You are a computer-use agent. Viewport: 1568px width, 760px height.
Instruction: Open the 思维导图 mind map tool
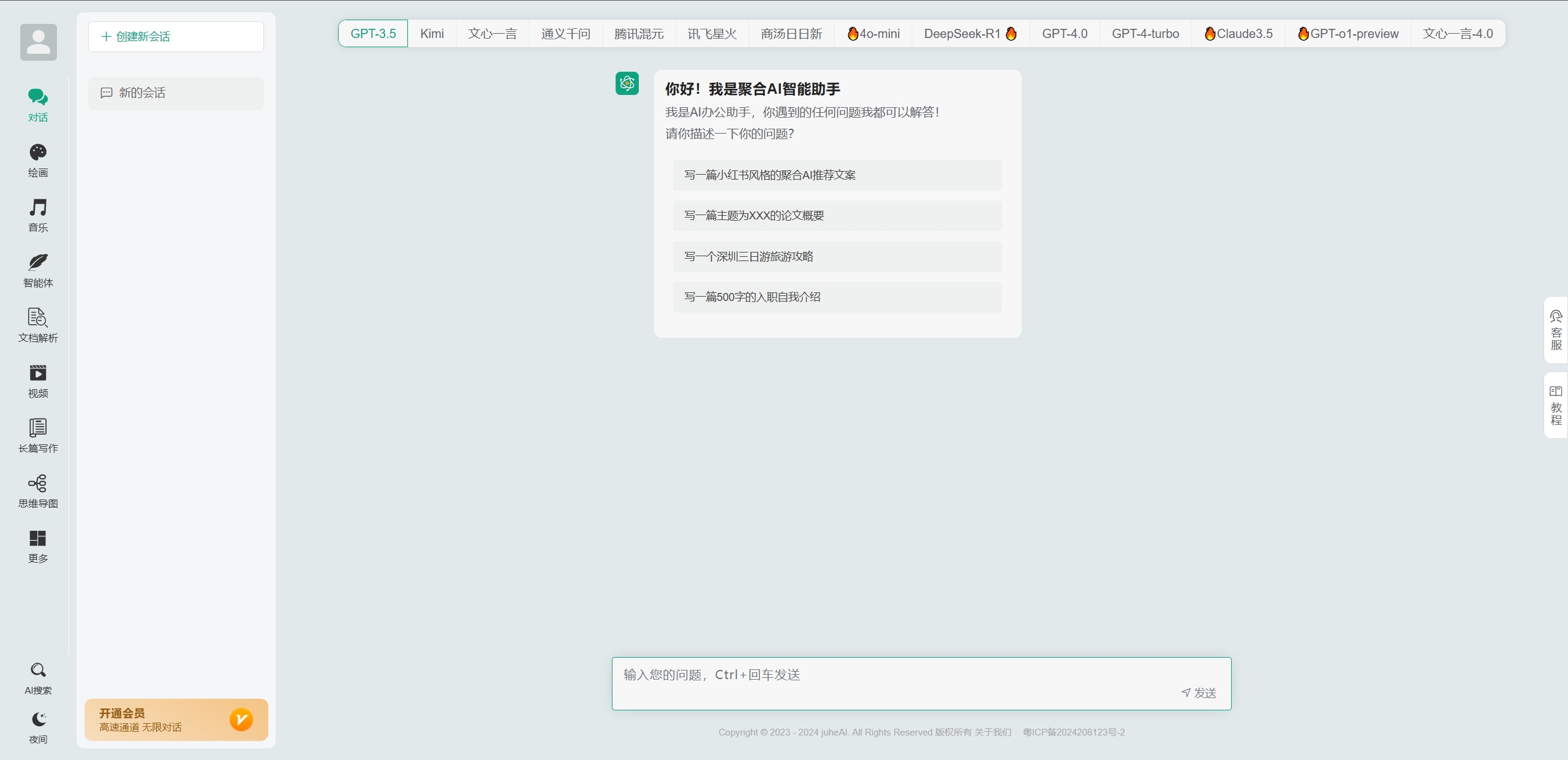pyautogui.click(x=37, y=491)
